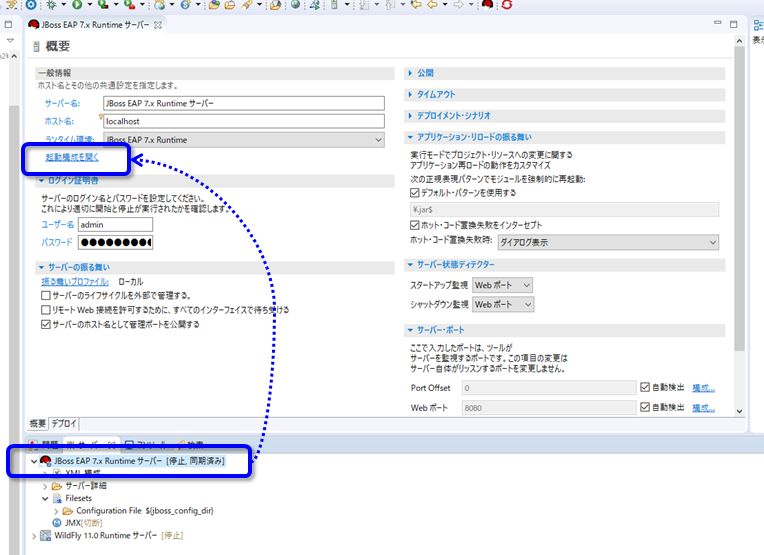764x555 pixels.
Task: Click the last edit location arrow icon
Action: coord(416,5)
